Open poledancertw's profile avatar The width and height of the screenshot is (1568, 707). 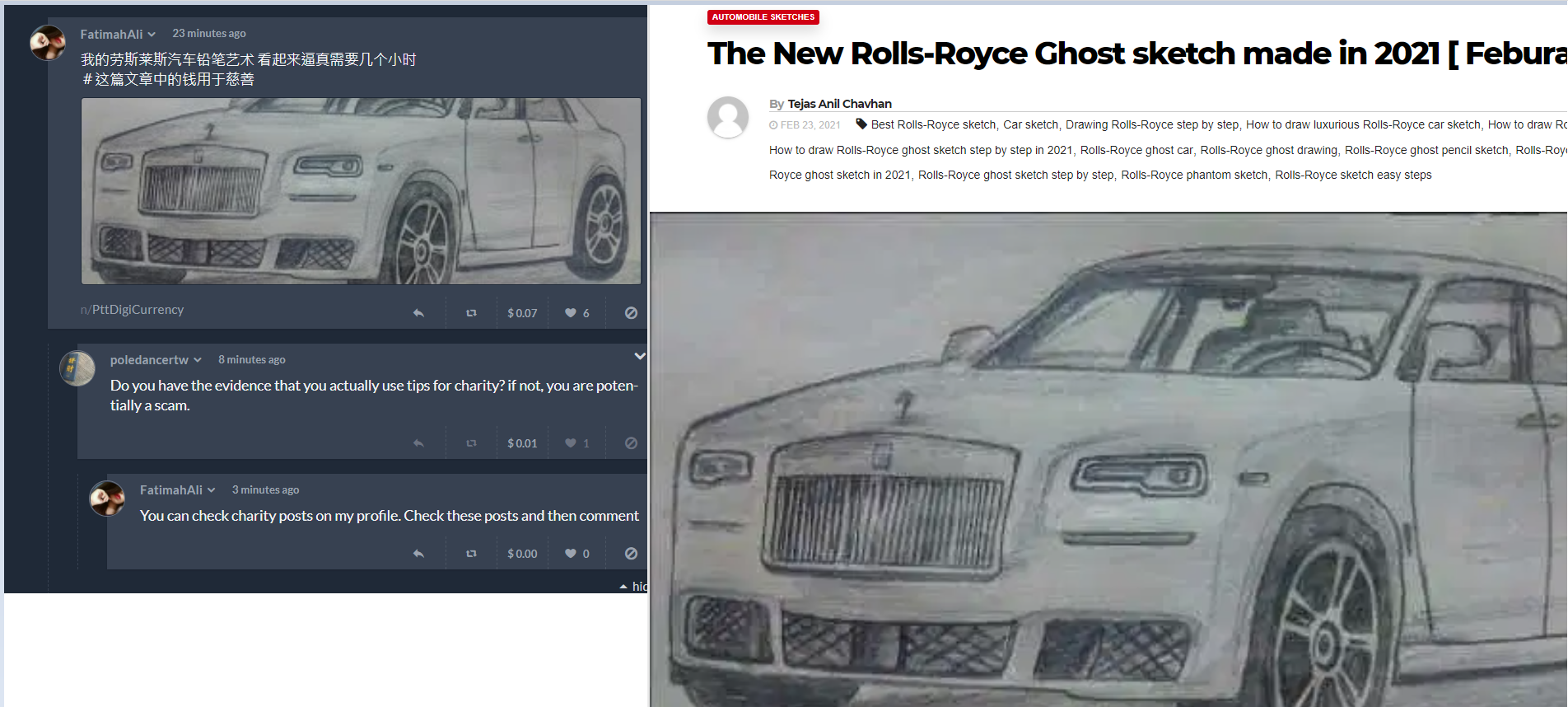point(77,368)
